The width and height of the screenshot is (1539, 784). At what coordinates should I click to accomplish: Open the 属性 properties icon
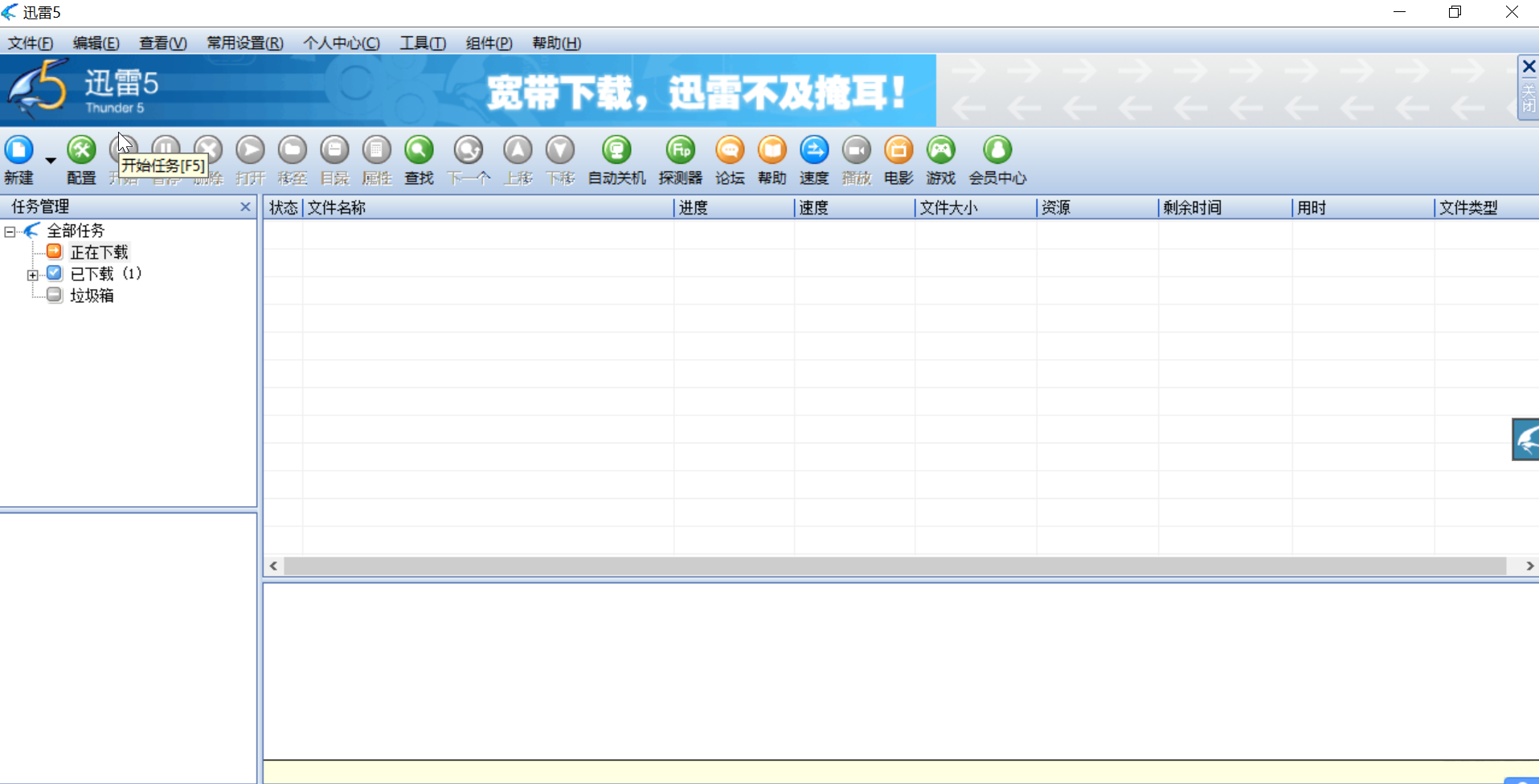(377, 150)
